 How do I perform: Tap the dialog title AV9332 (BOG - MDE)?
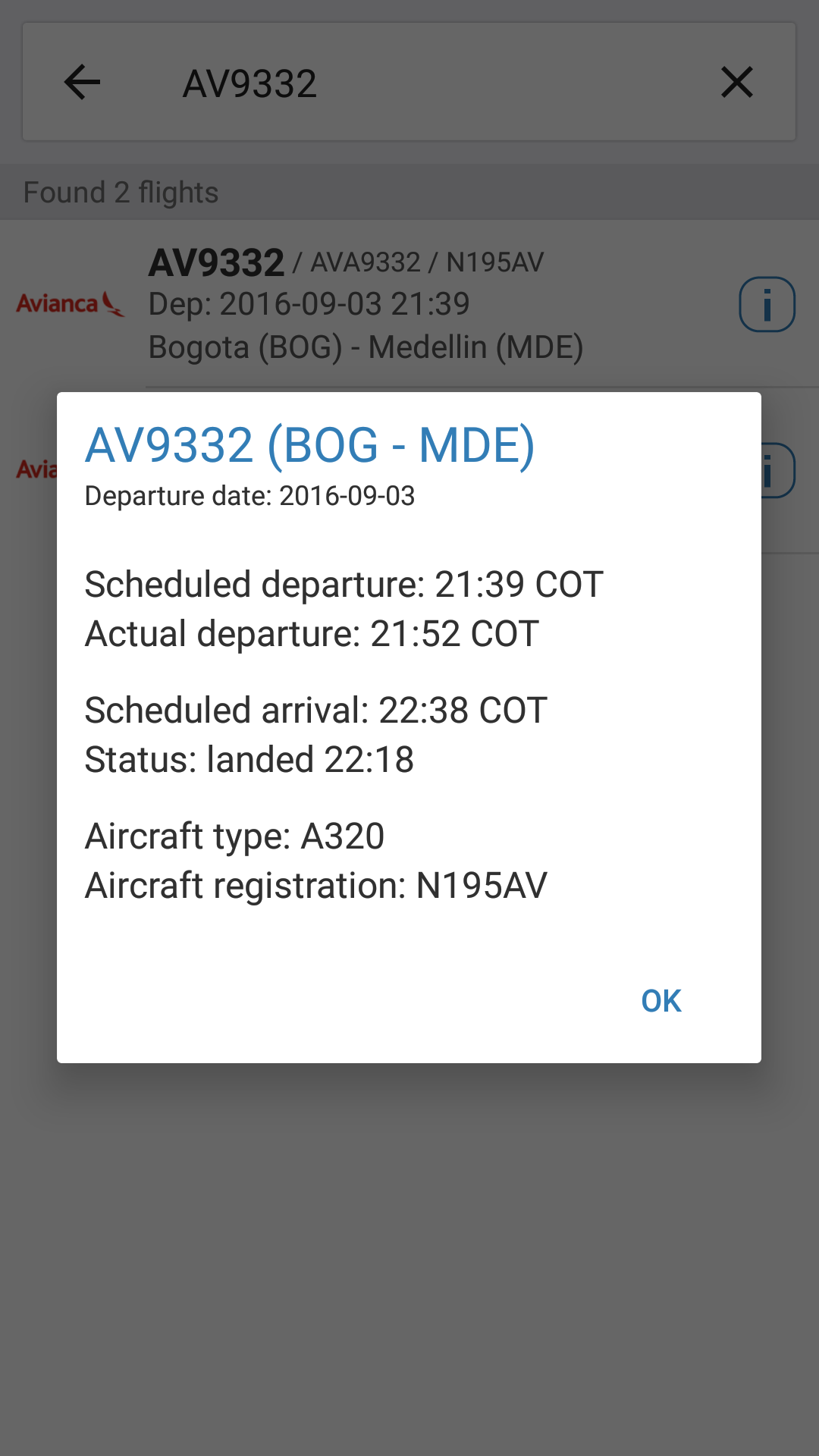tap(309, 445)
